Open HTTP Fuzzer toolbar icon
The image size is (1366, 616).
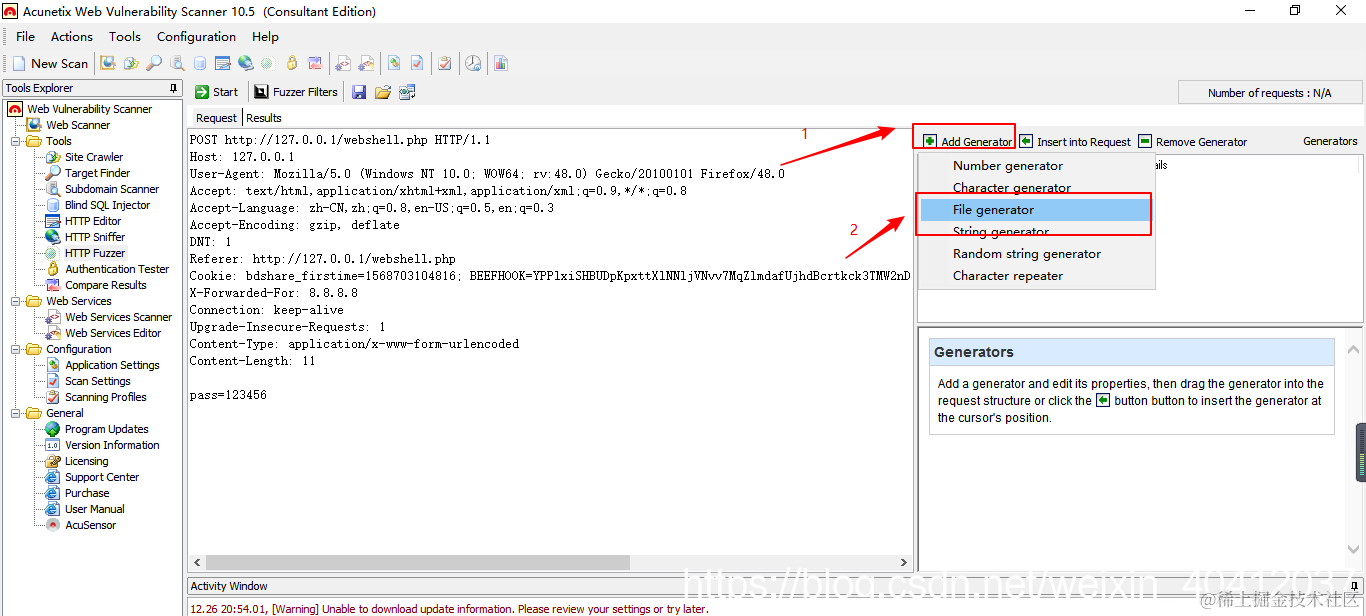(268, 63)
